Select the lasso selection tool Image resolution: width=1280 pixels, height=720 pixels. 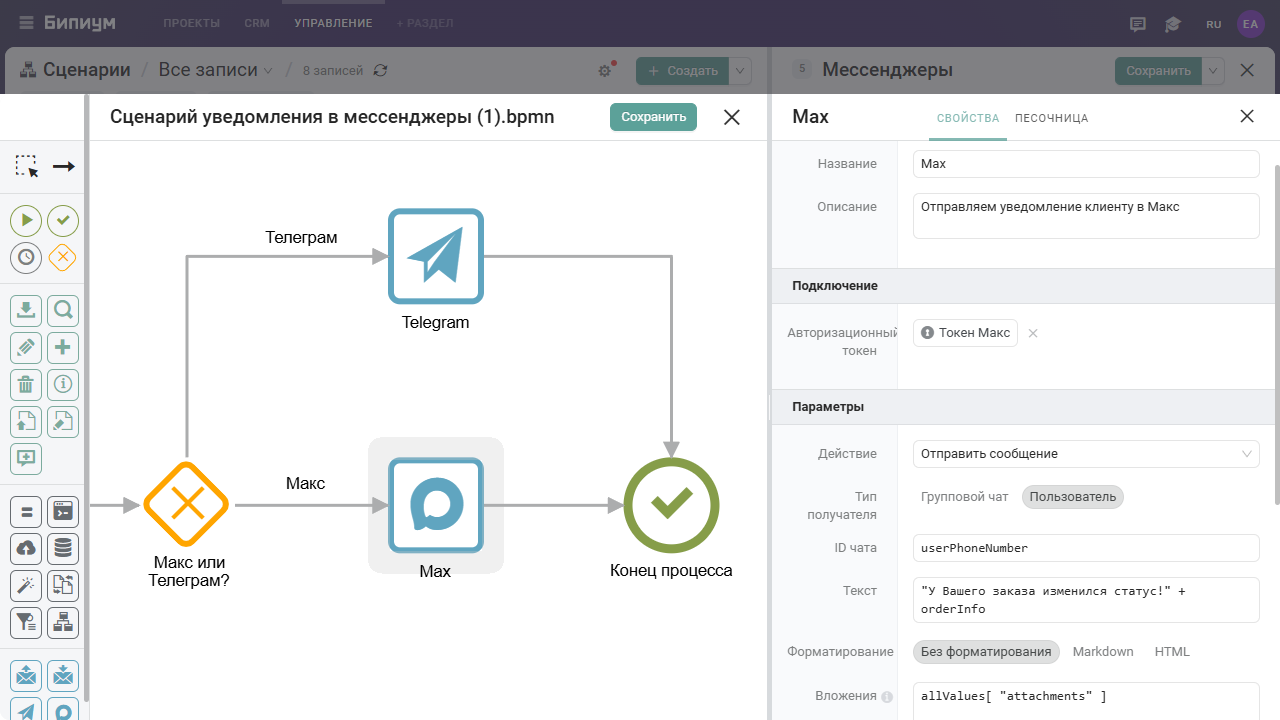pos(27,166)
